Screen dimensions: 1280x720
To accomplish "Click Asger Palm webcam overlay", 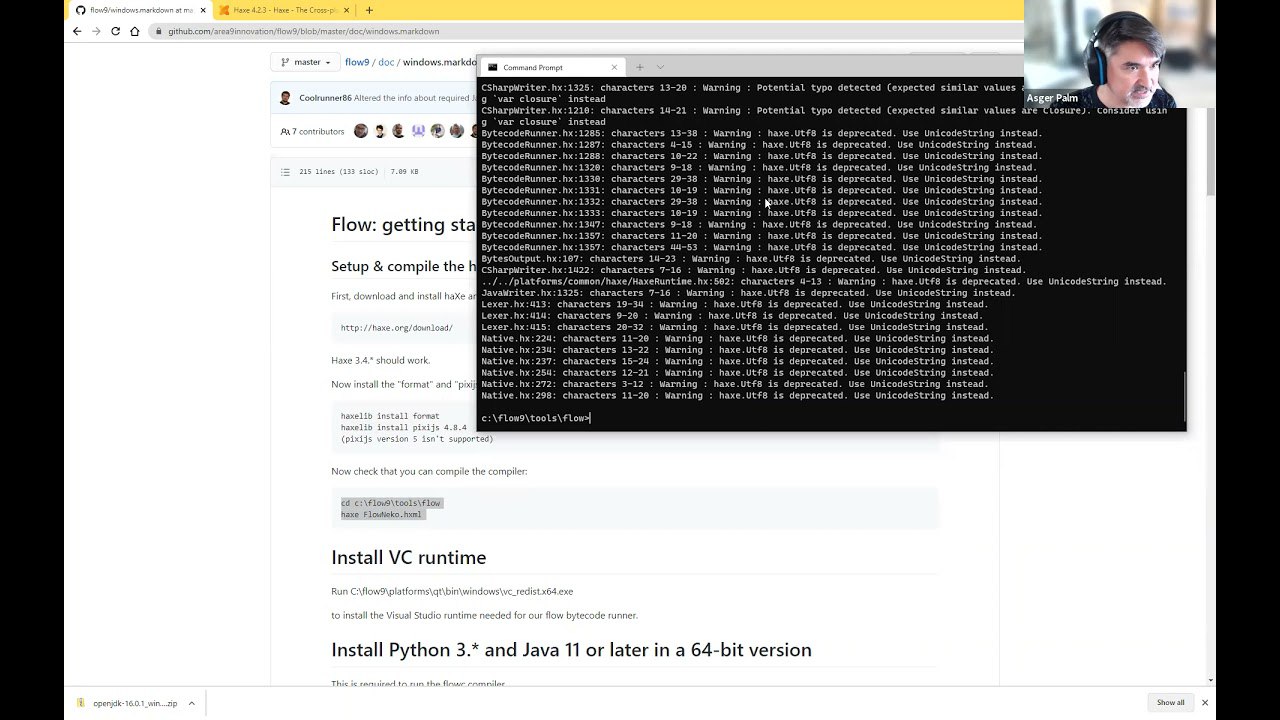I will pos(1120,54).
